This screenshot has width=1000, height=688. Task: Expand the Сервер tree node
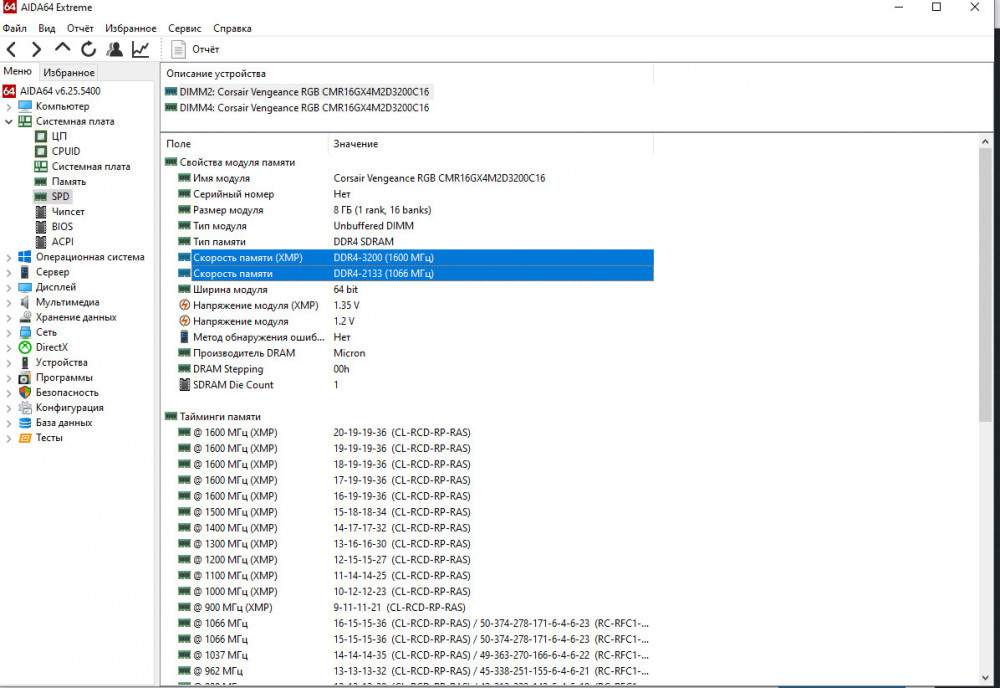8,272
